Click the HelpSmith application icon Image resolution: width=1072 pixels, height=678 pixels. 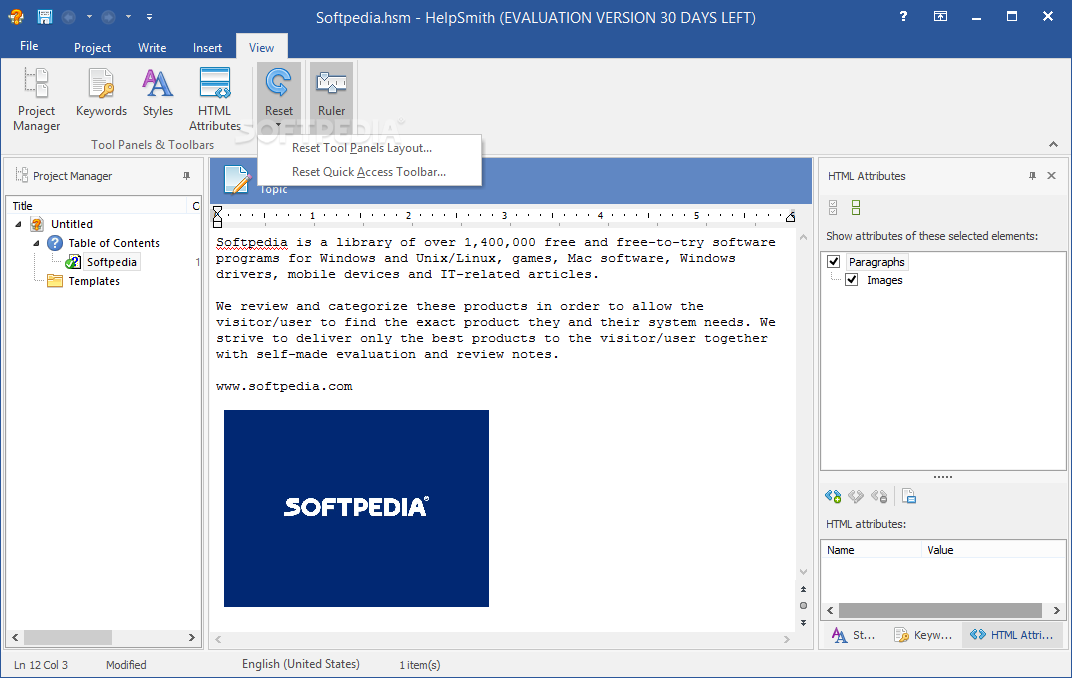(x=15, y=16)
